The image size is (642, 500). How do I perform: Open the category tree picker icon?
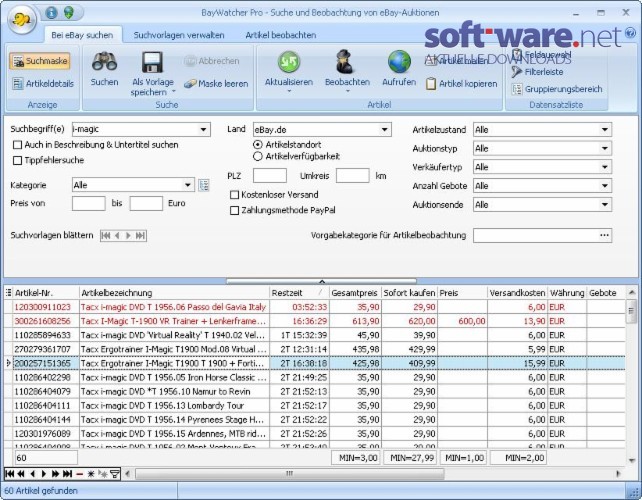[x=203, y=185]
